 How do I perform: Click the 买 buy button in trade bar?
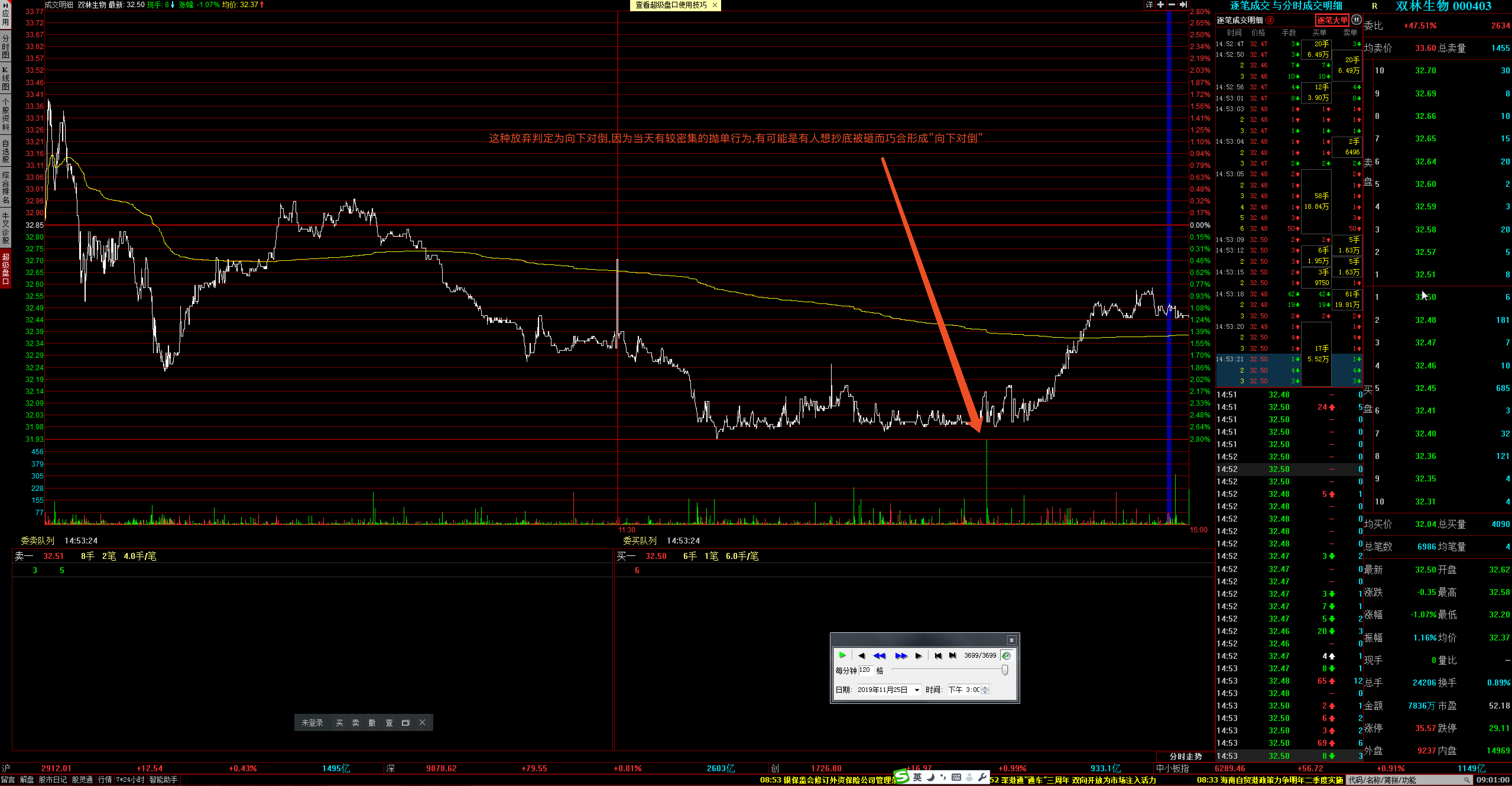click(x=339, y=723)
